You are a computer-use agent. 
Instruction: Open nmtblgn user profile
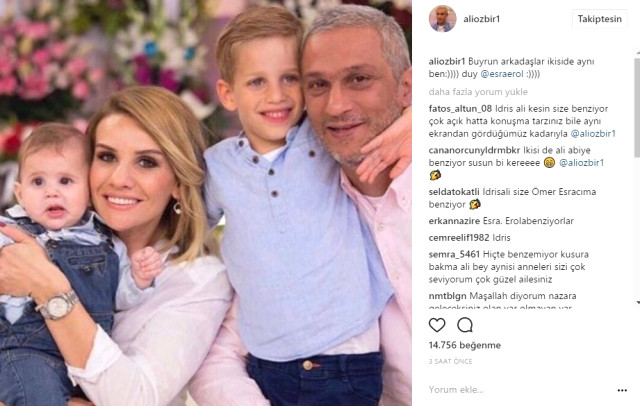pos(447,296)
